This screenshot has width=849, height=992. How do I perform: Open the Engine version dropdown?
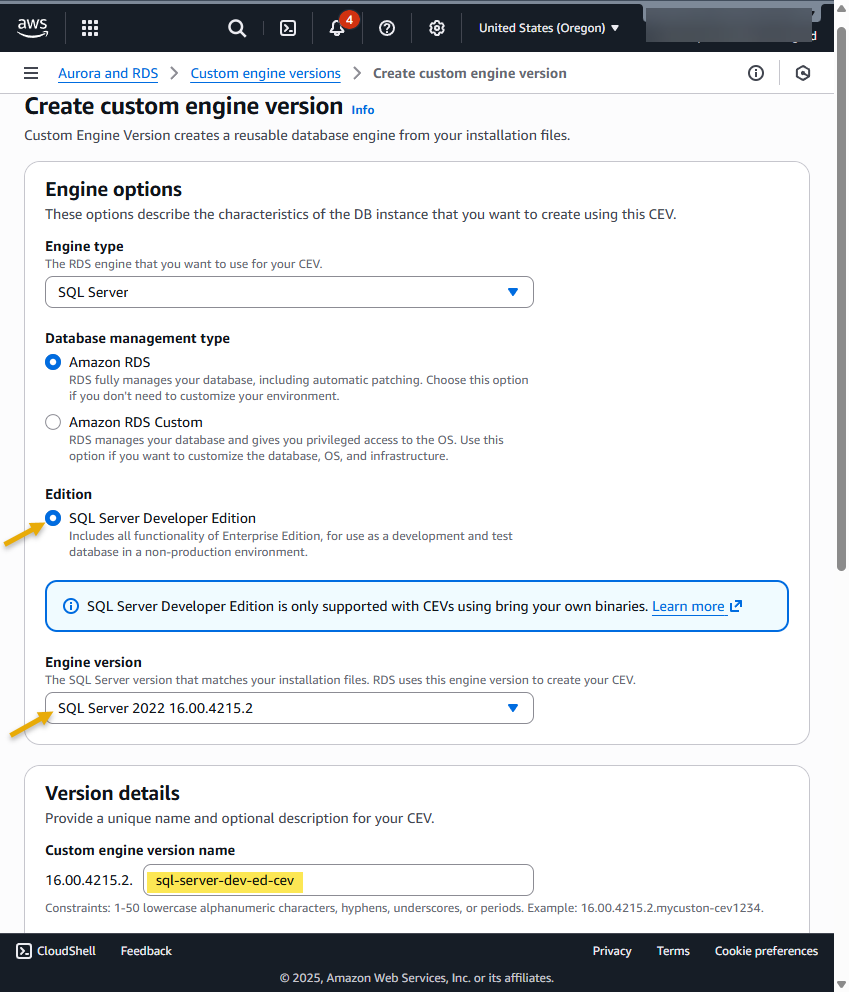[x=289, y=708]
